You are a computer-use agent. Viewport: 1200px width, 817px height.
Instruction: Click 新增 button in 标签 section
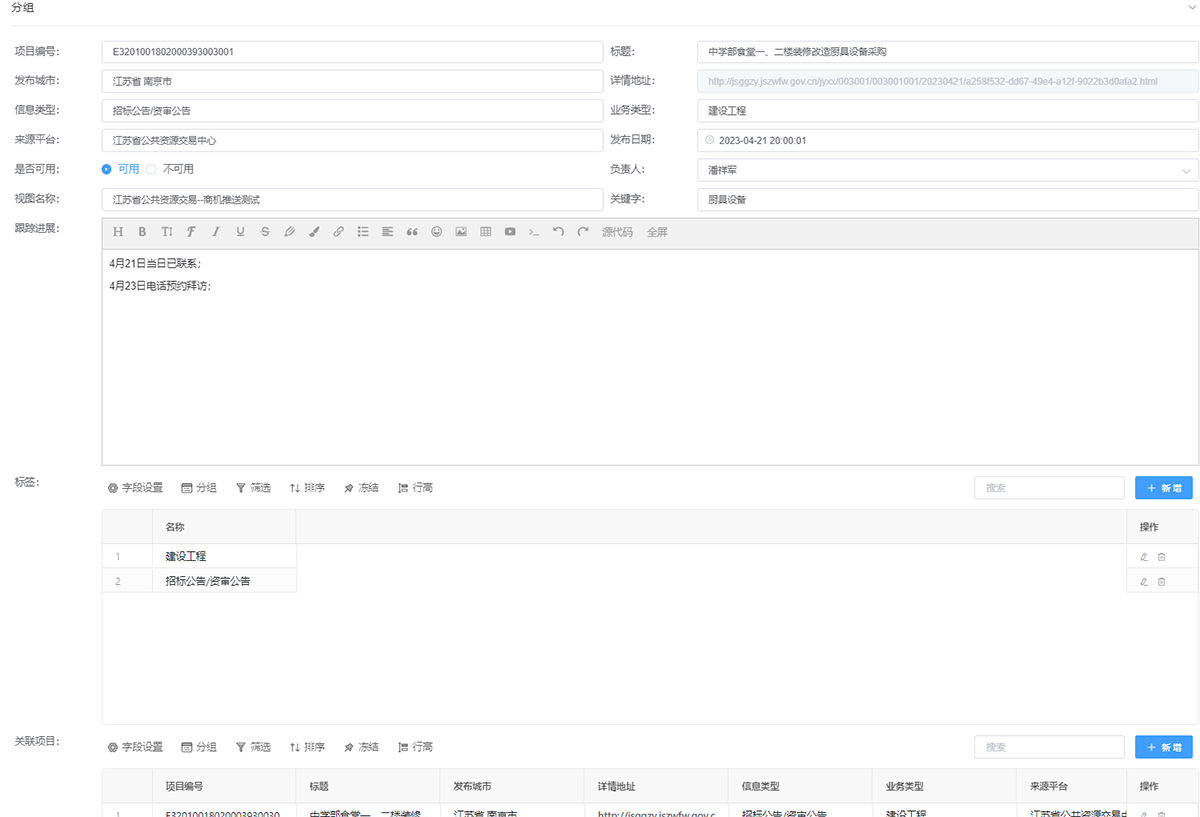(1164, 488)
